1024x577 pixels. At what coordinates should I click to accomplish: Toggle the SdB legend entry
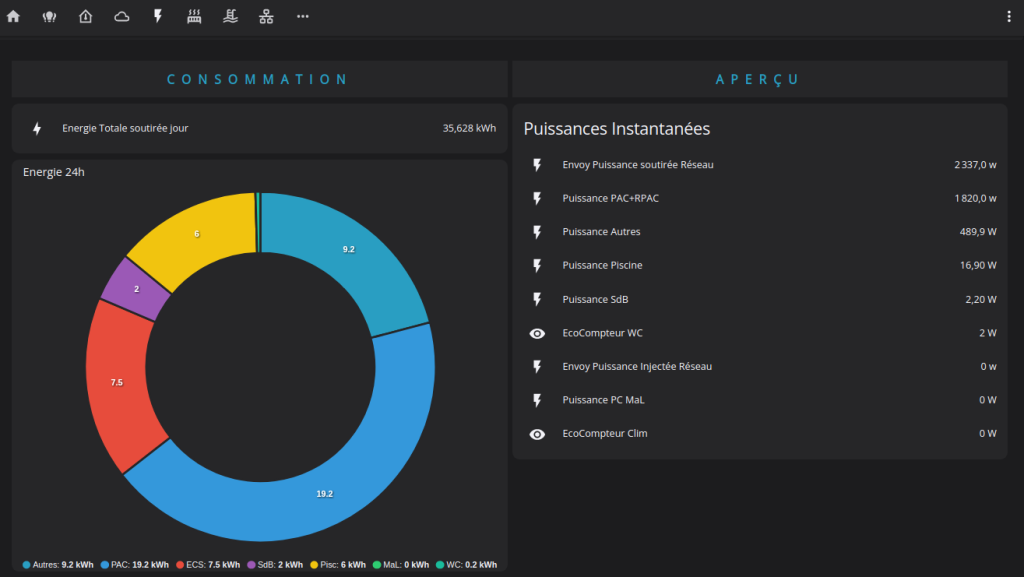pos(275,565)
